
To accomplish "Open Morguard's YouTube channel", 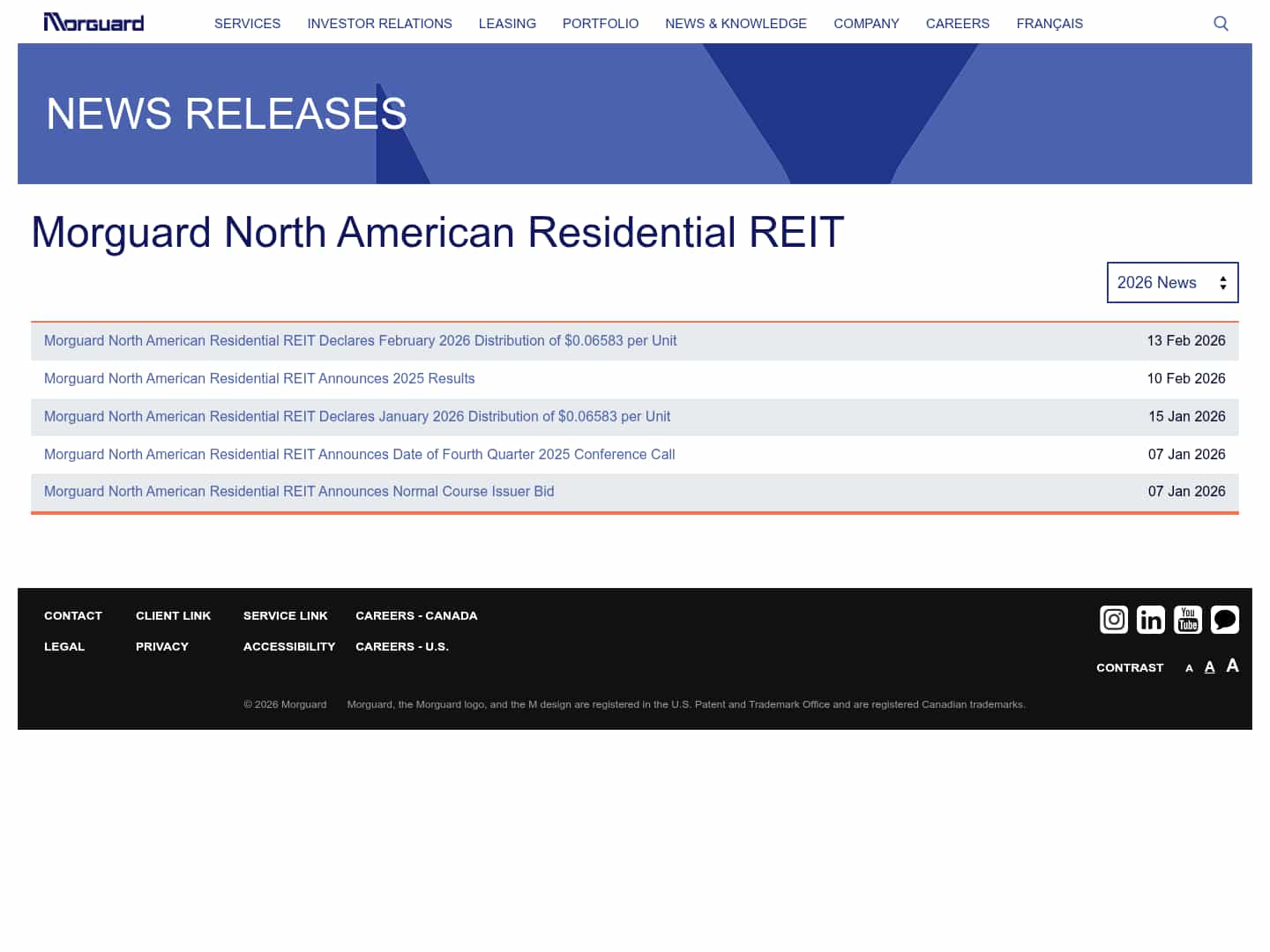I will 1187,620.
